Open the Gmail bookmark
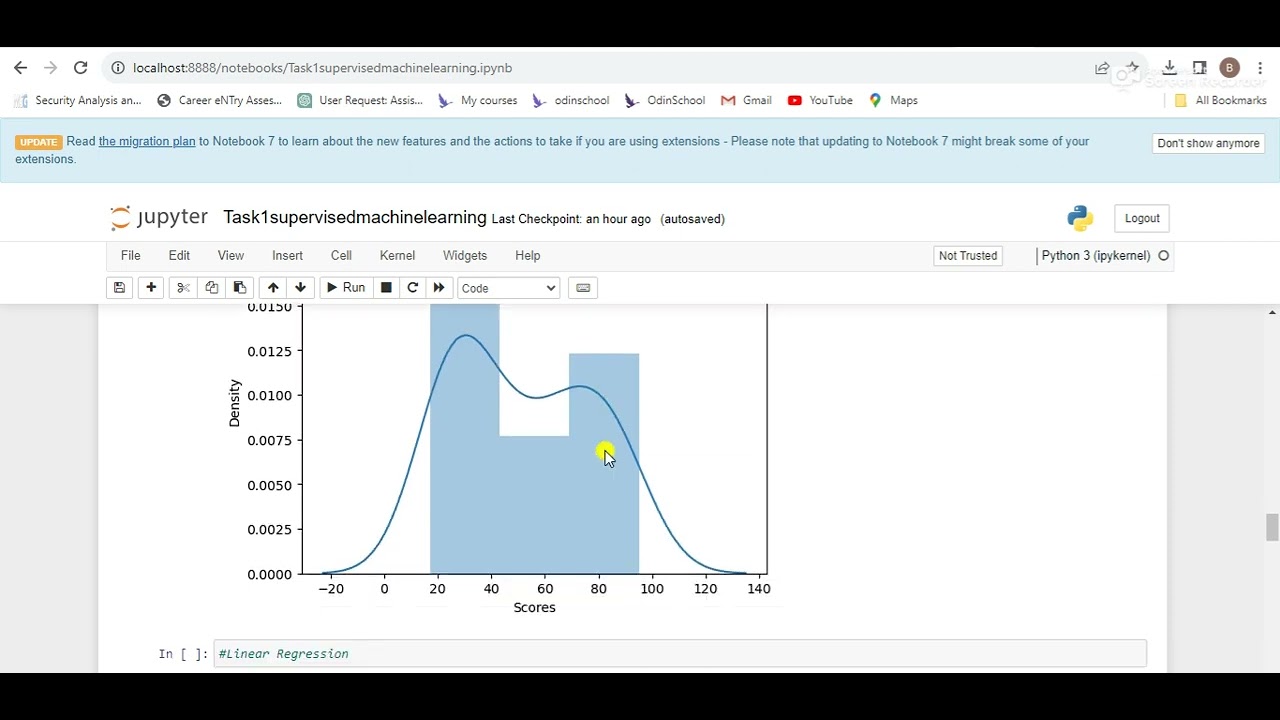 pyautogui.click(x=746, y=100)
